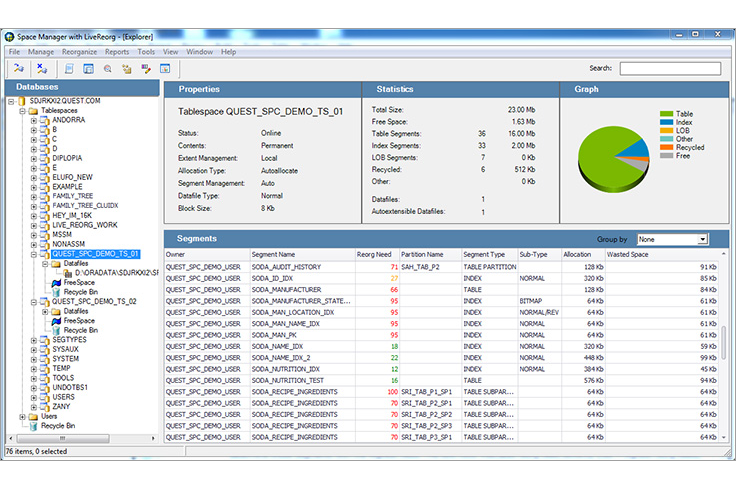Click the USERS tablespace icon

click(45, 397)
